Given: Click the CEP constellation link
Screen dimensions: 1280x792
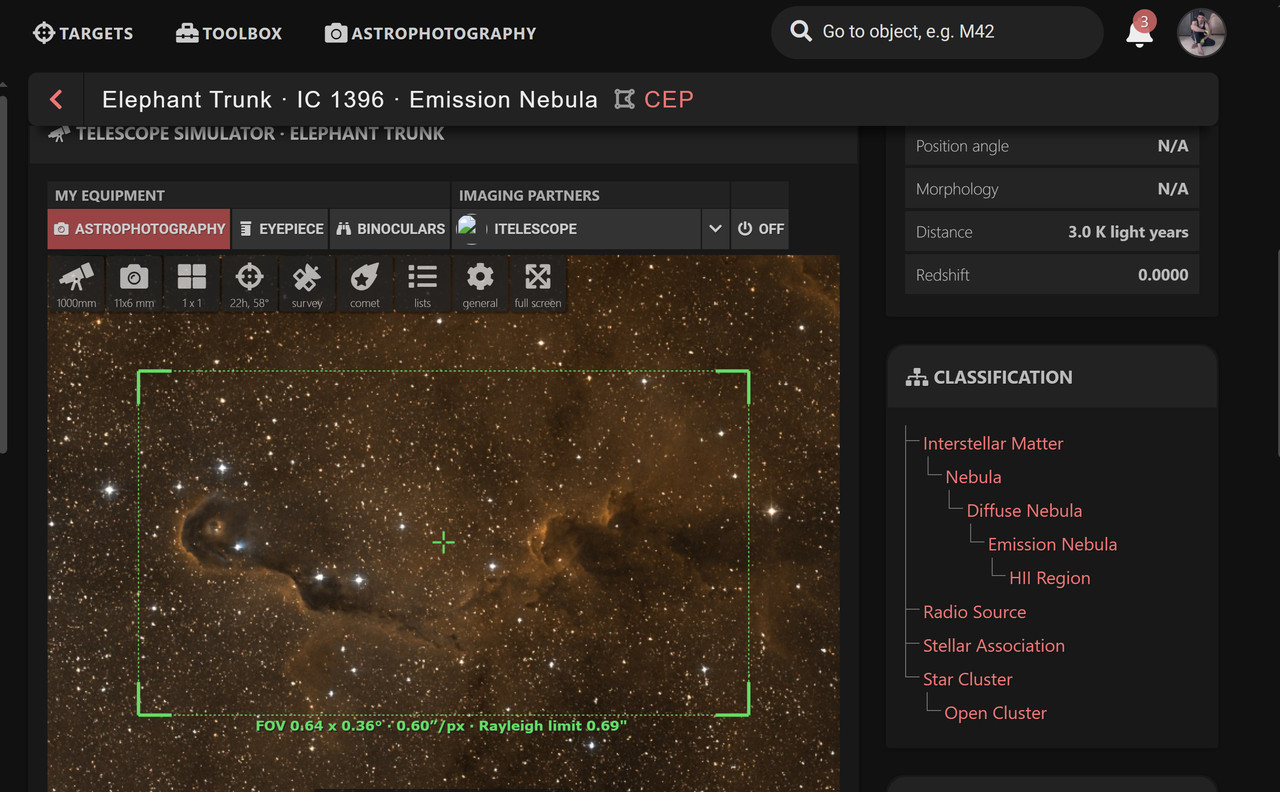Looking at the screenshot, I should [669, 100].
